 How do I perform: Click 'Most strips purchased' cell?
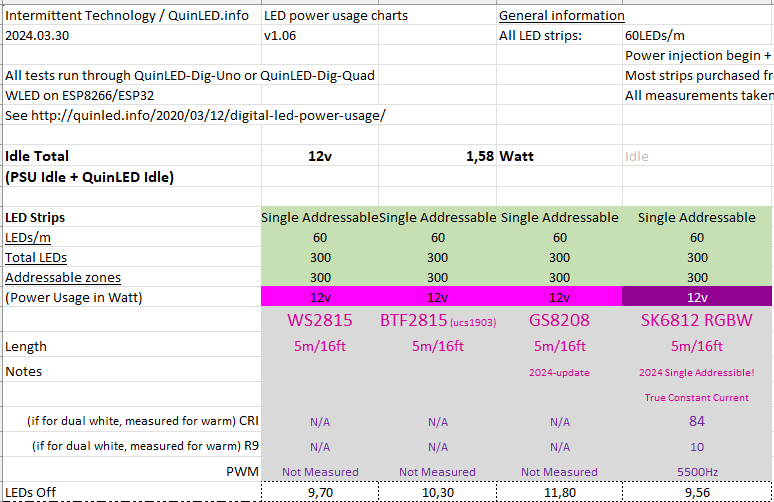698,76
